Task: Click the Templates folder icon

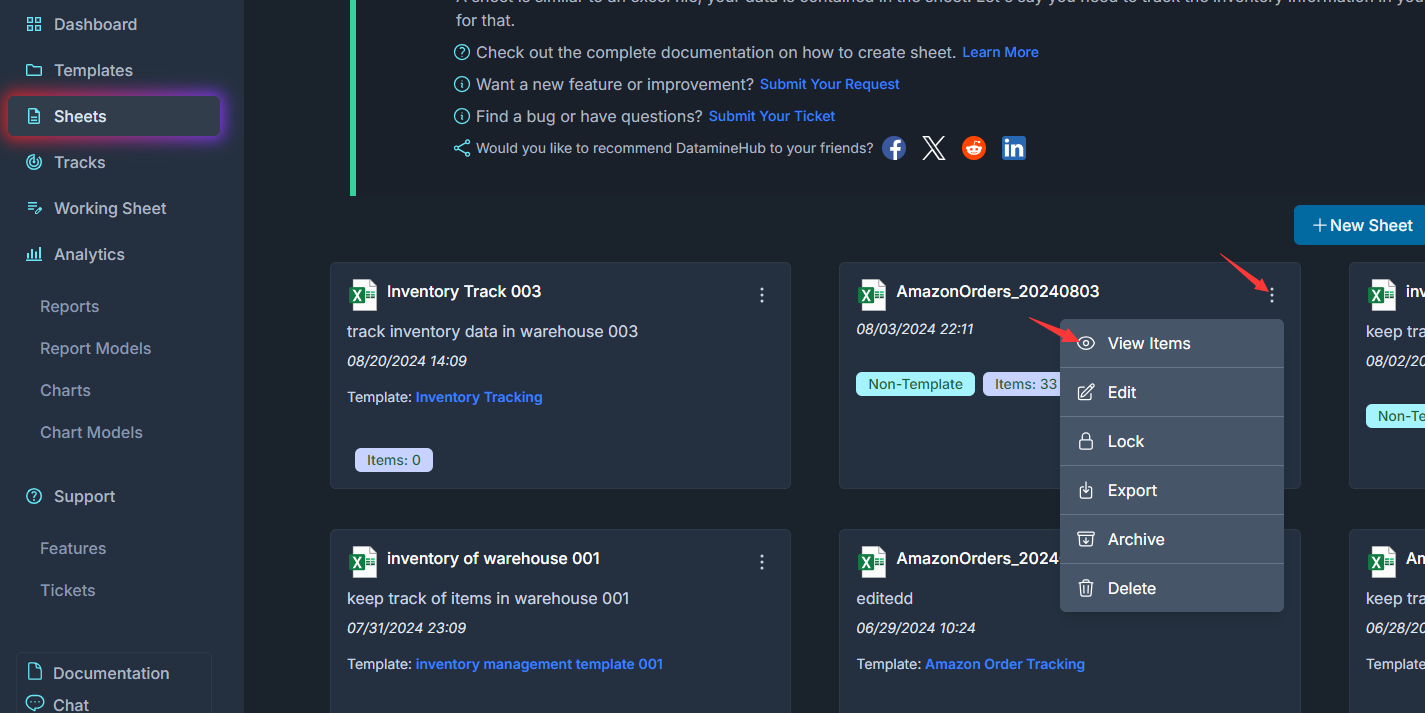Action: 34,70
